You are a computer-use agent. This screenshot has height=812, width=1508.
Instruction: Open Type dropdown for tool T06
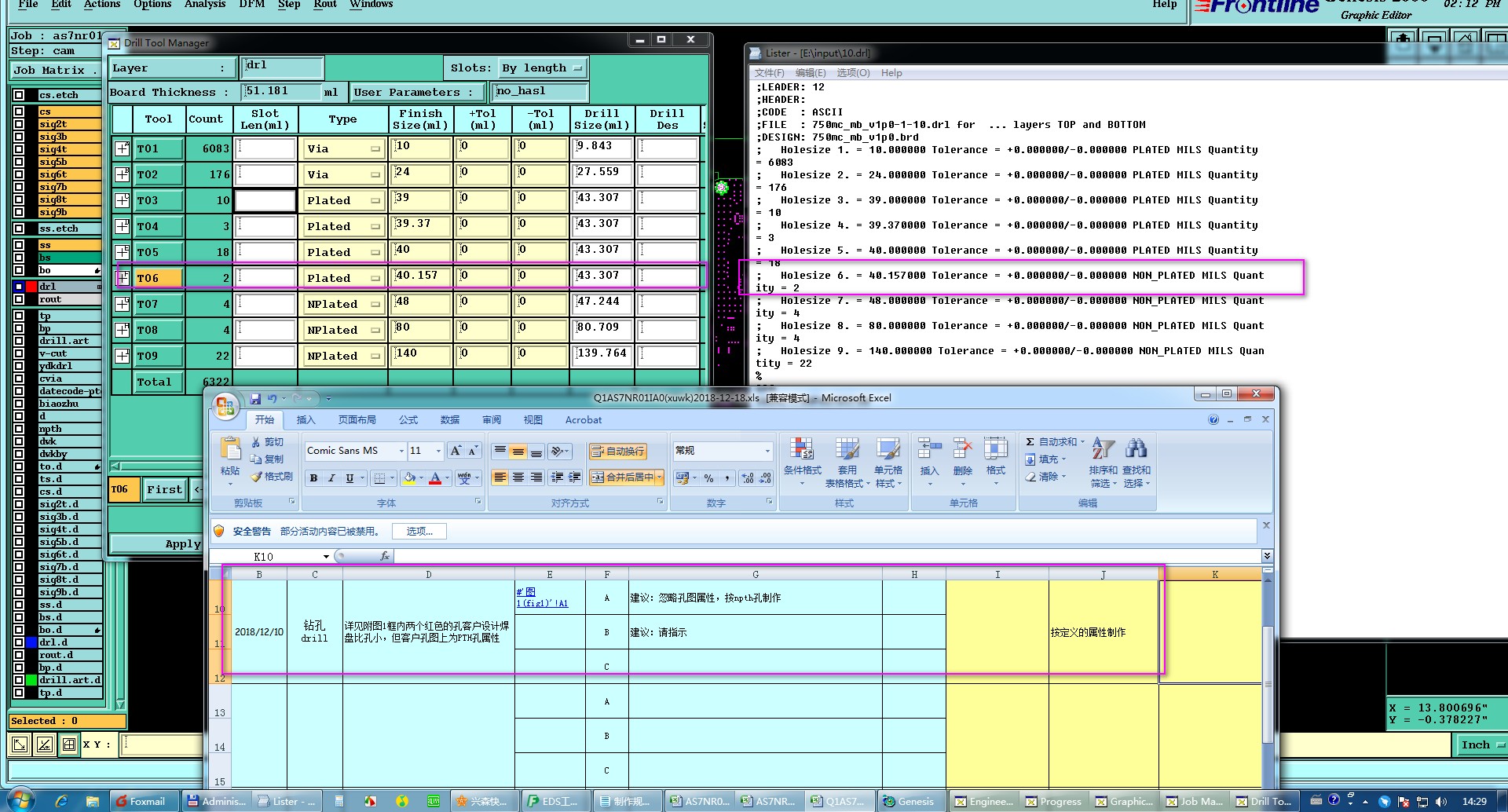343,278
